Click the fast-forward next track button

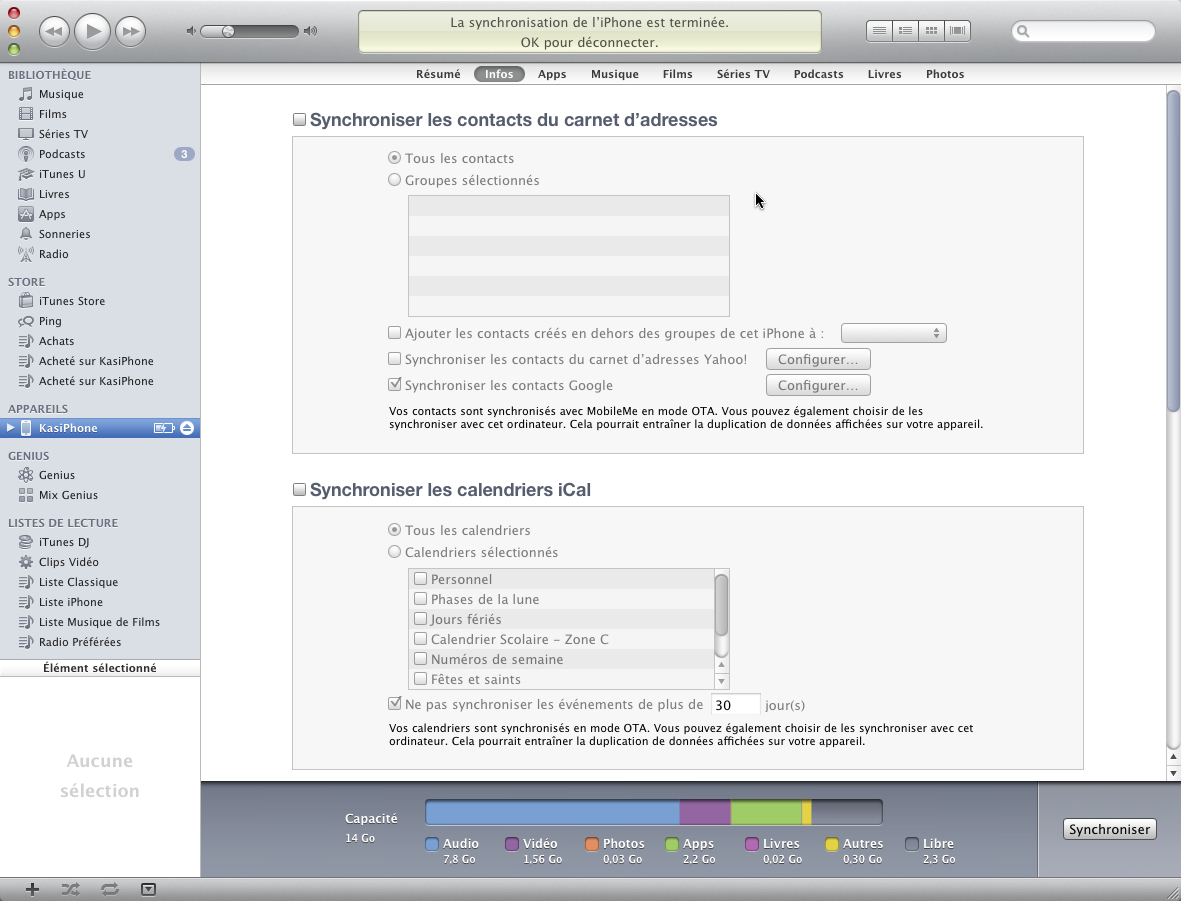131,32
